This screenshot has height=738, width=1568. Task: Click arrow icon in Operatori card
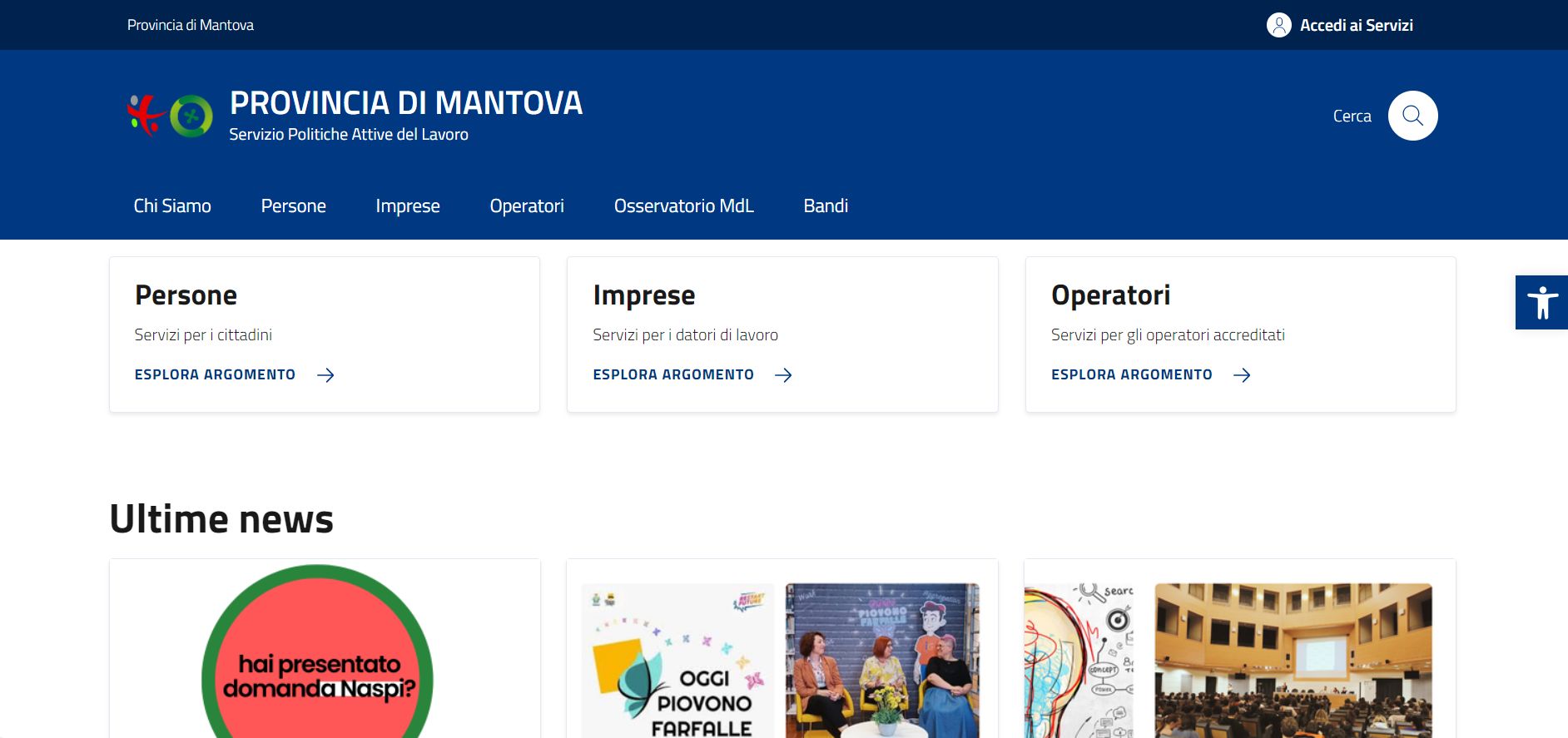(x=1242, y=375)
